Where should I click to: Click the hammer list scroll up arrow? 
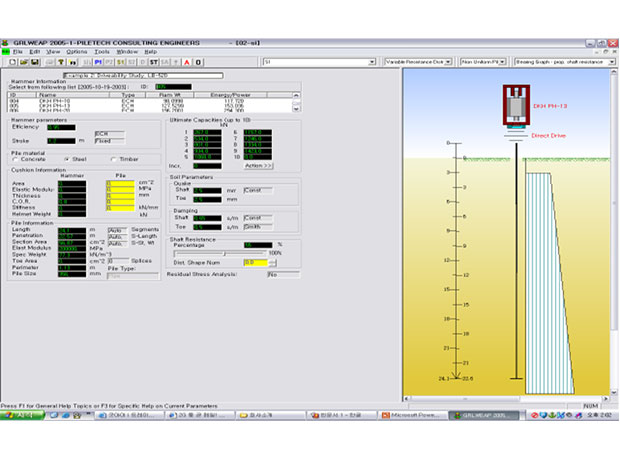coord(296,95)
